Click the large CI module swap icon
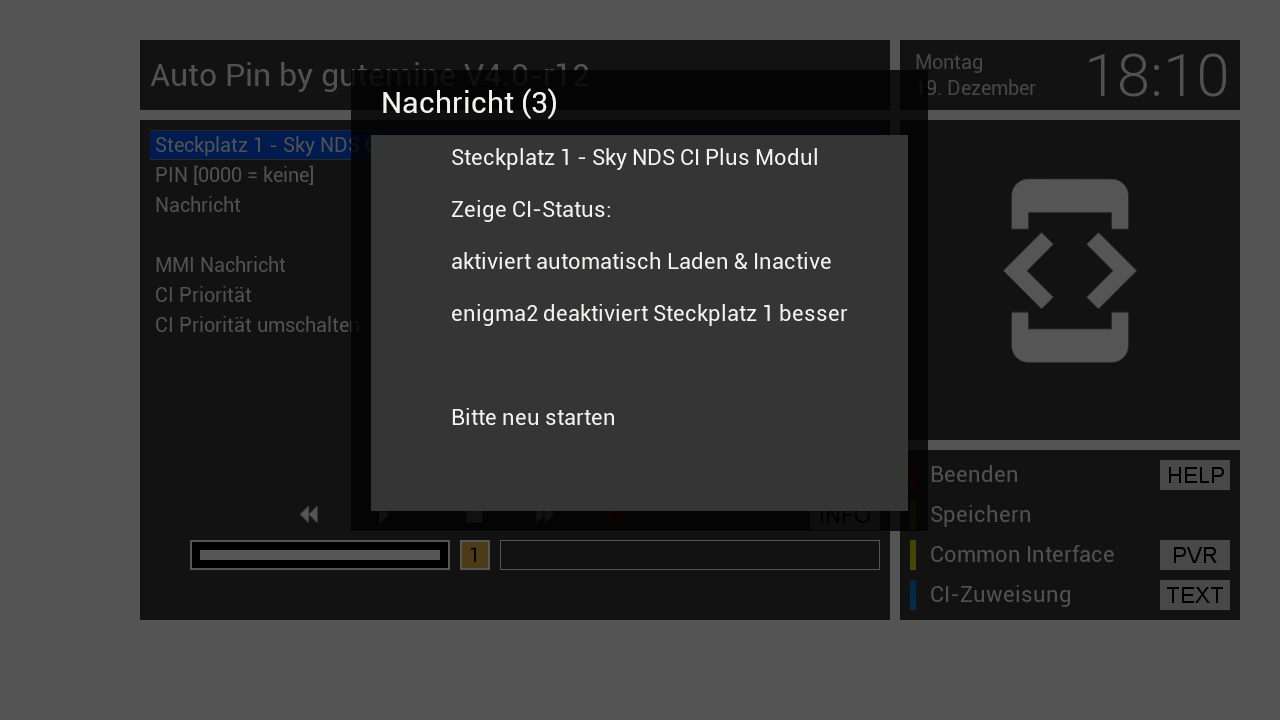This screenshot has width=1280, height=720. coord(1070,271)
